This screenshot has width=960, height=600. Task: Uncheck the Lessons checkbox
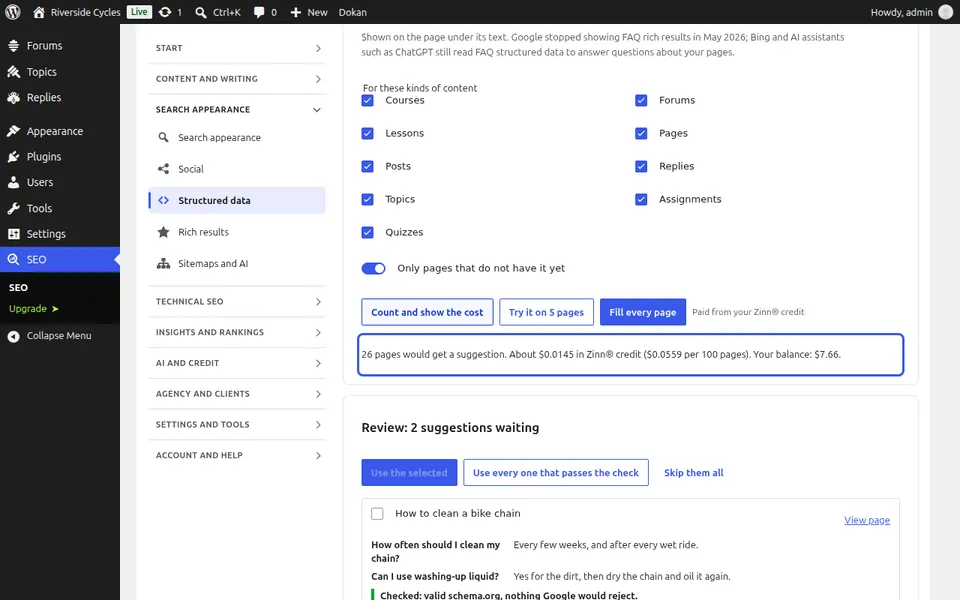367,133
